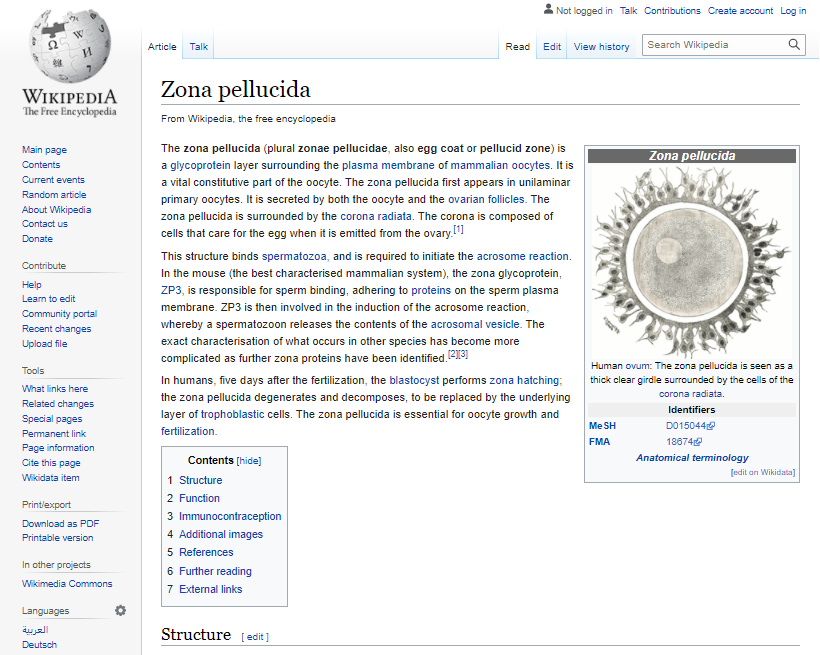Open the plasma membrane link
This screenshot has height=655, width=820.
pyautogui.click(x=388, y=165)
